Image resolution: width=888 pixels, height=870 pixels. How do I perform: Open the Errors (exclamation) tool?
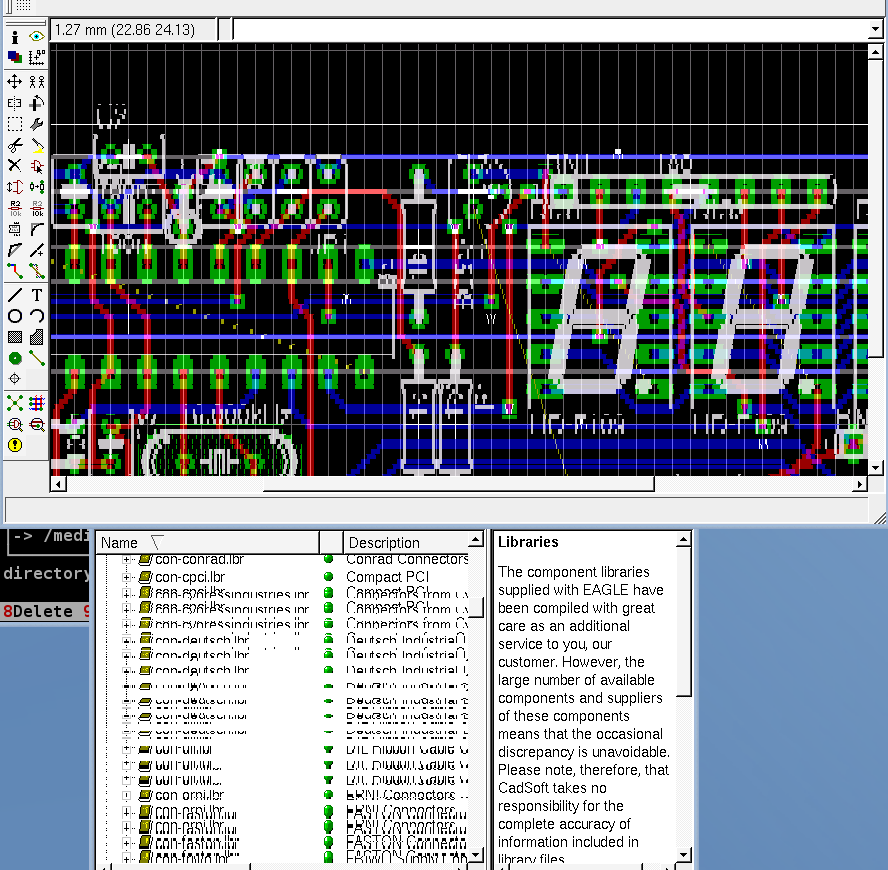point(15,445)
